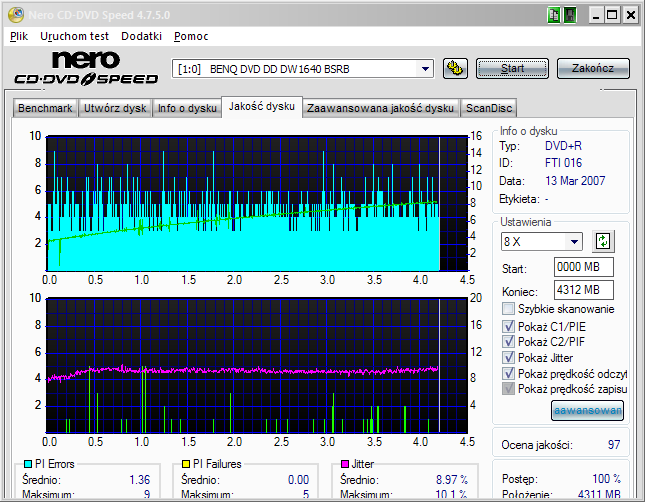
Task: Click the cyan PI Errors color swatch
Action: pos(28,464)
